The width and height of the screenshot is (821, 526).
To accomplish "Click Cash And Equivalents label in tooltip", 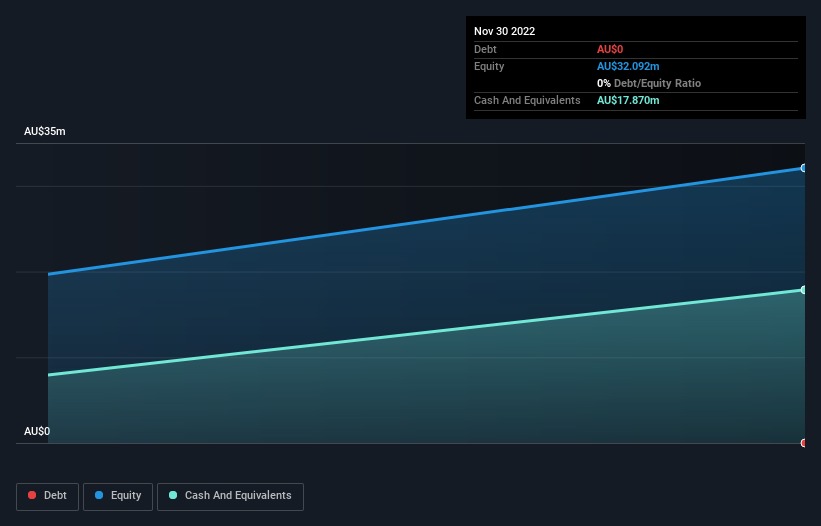I will click(527, 100).
